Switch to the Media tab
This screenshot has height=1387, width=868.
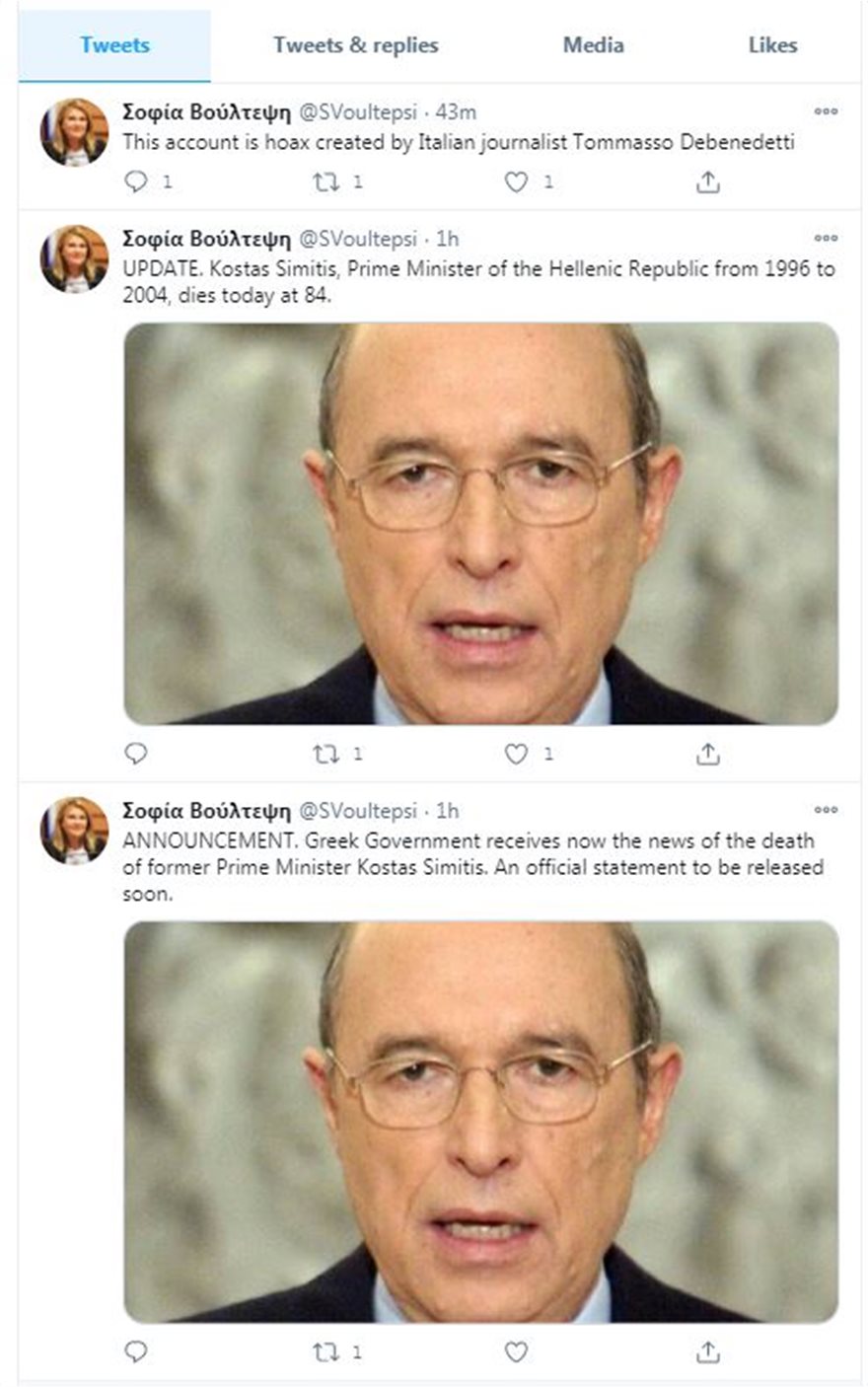point(593,45)
